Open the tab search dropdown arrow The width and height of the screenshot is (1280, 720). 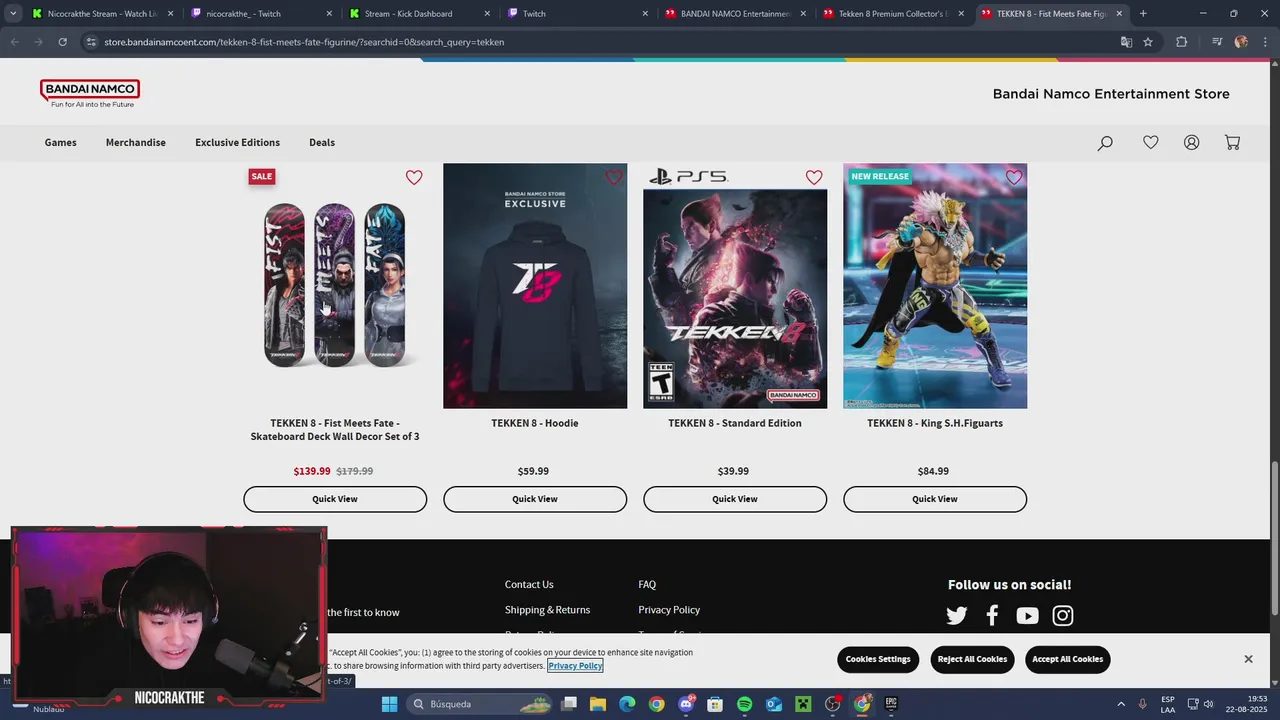click(x=13, y=14)
